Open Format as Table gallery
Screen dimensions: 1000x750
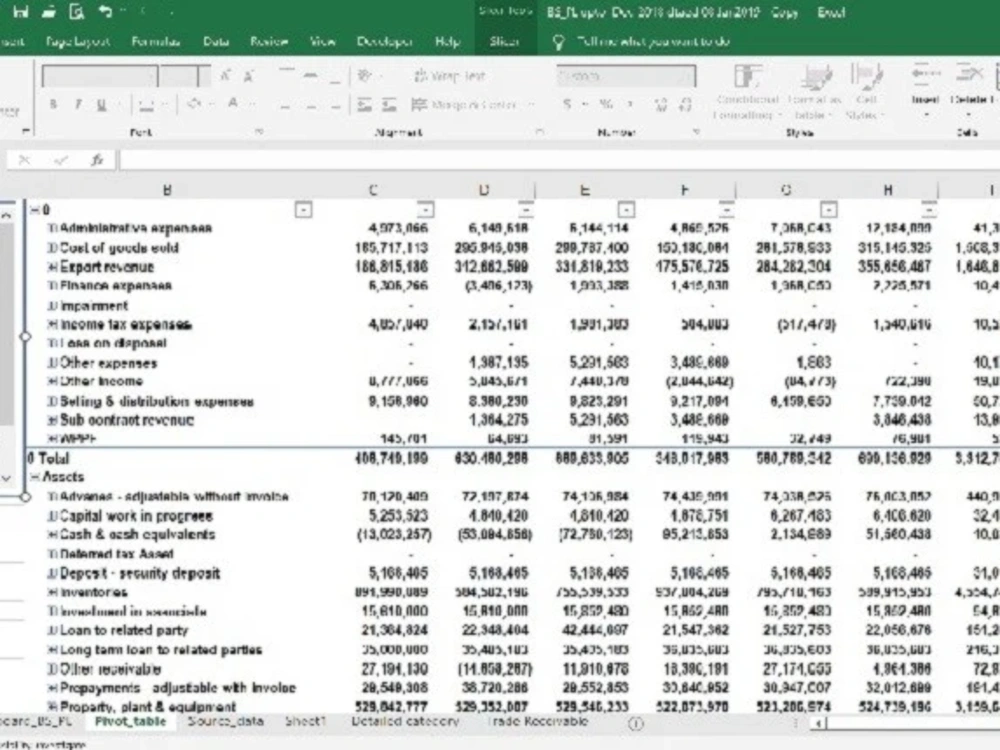point(814,92)
